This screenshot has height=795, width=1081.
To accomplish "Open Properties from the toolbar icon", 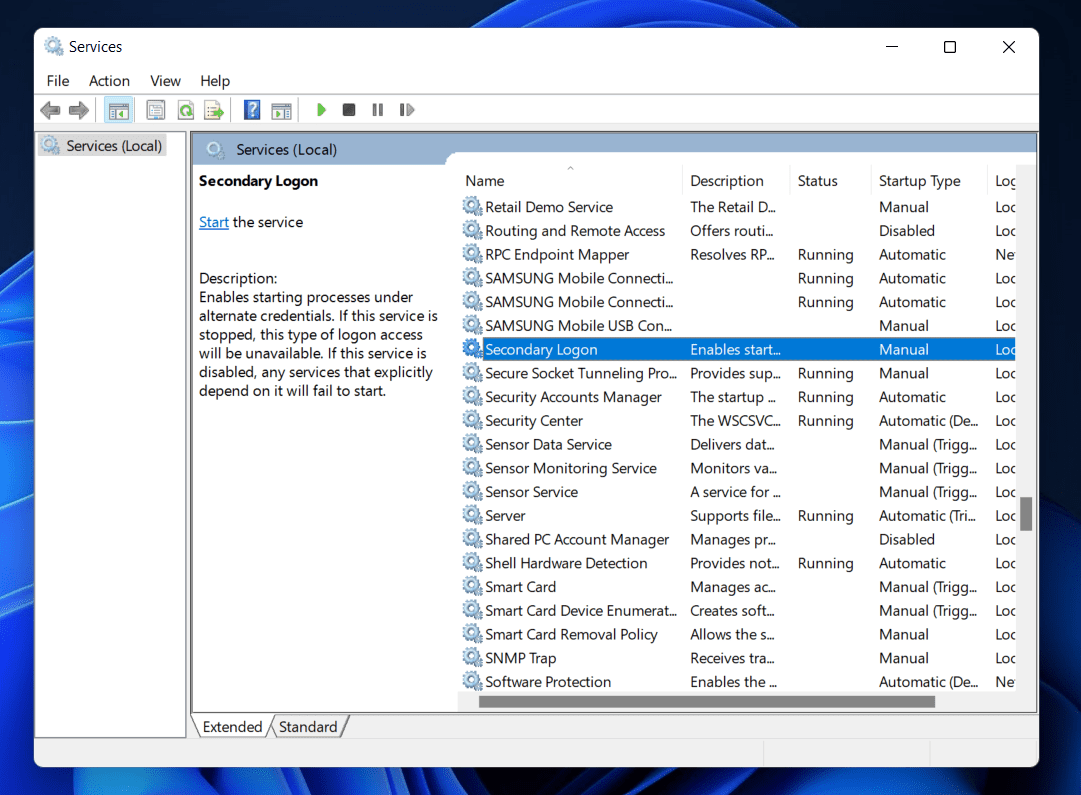I will (x=156, y=110).
